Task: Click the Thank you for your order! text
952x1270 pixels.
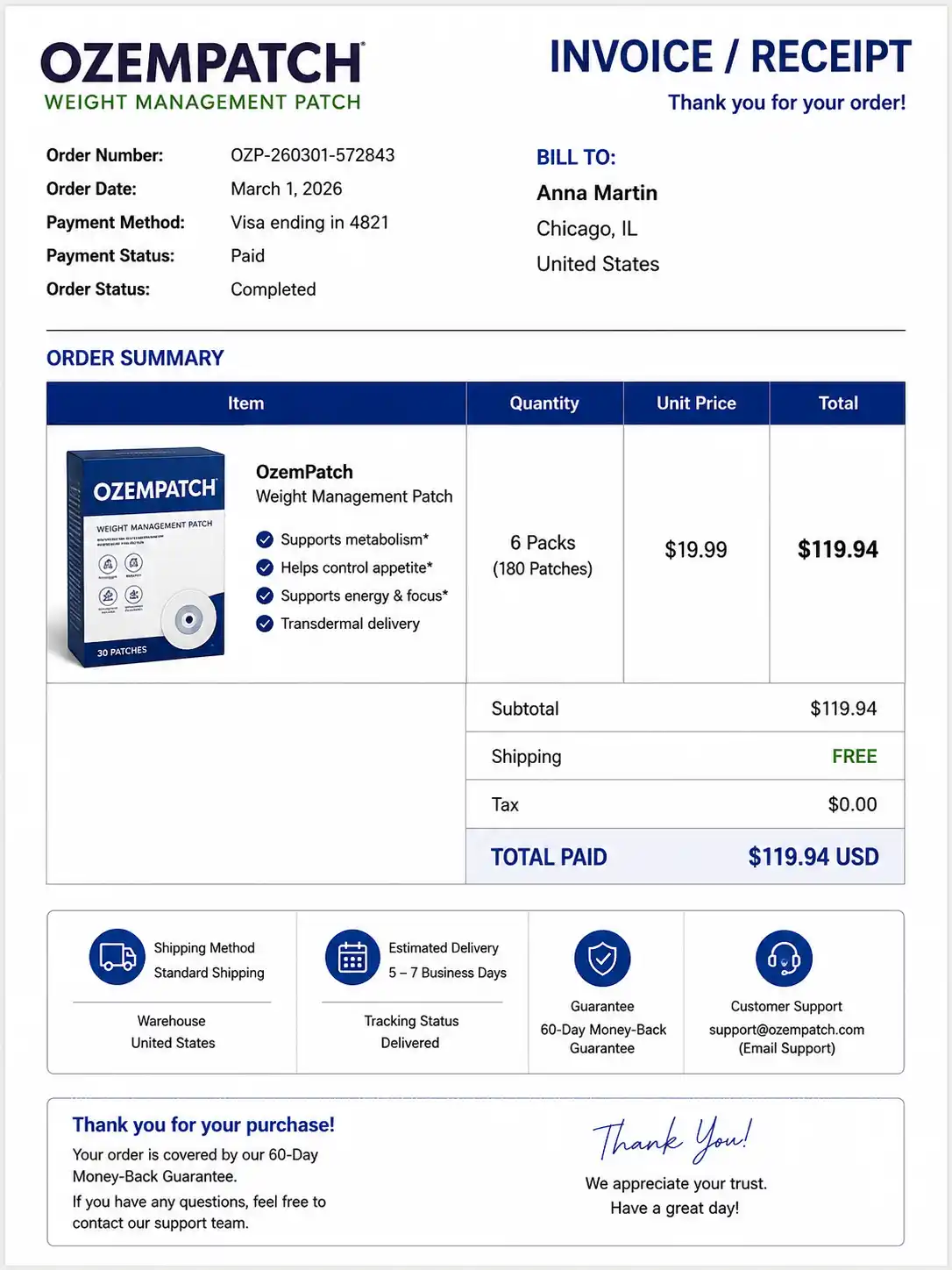Action: [x=786, y=103]
